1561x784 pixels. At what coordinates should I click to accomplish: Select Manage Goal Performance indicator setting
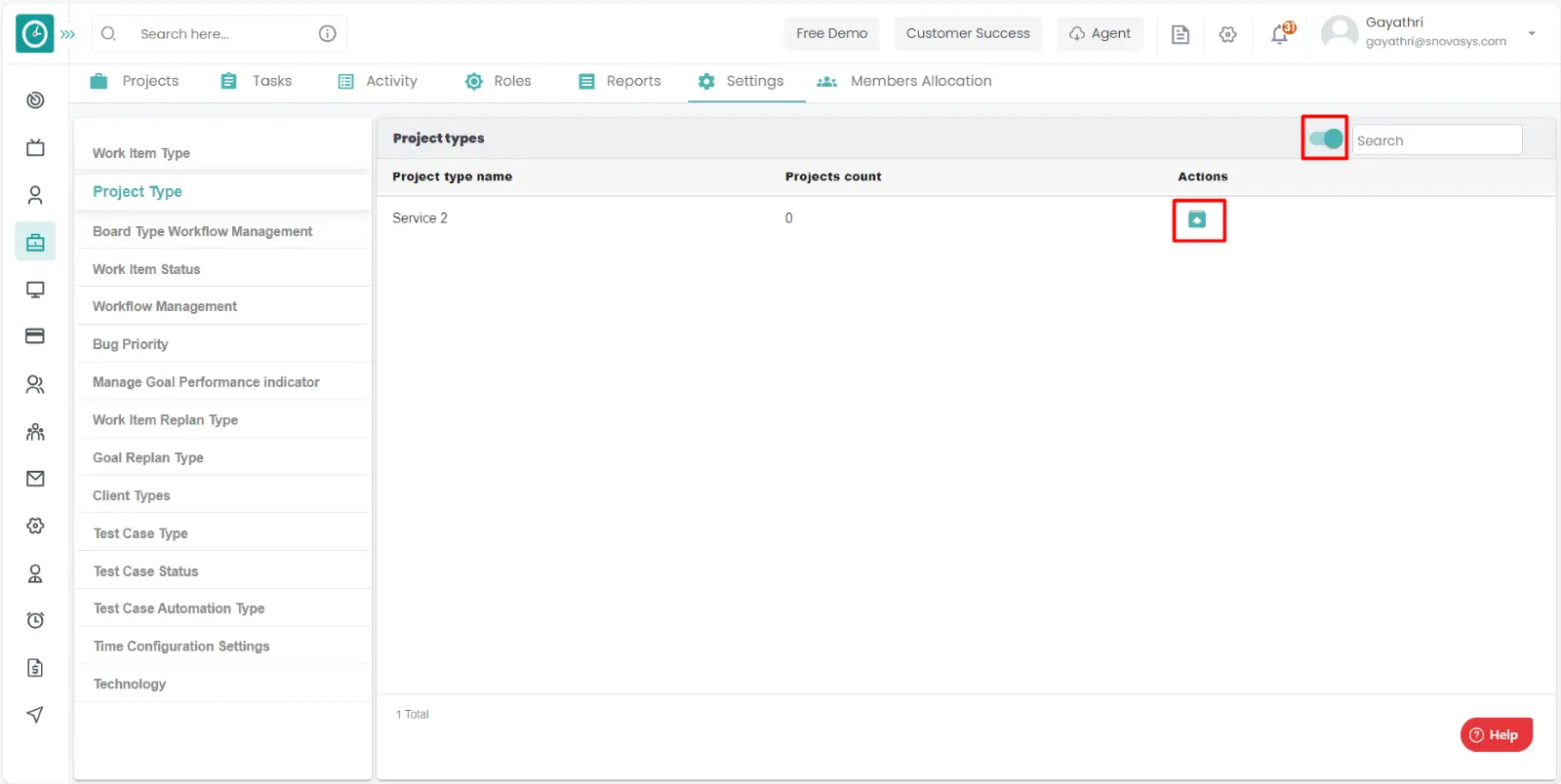click(x=222, y=382)
